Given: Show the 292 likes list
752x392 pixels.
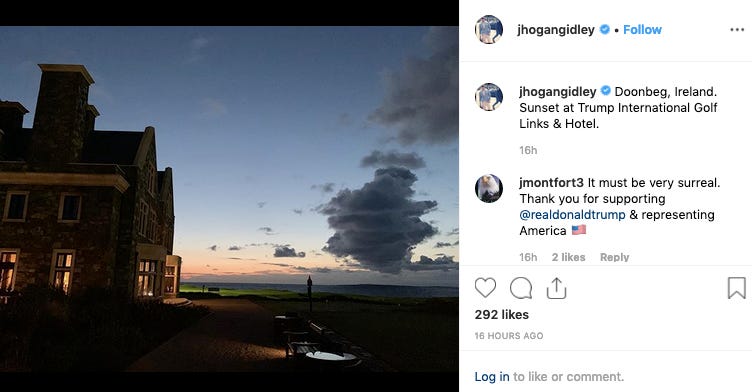Looking at the screenshot, I should point(502,315).
